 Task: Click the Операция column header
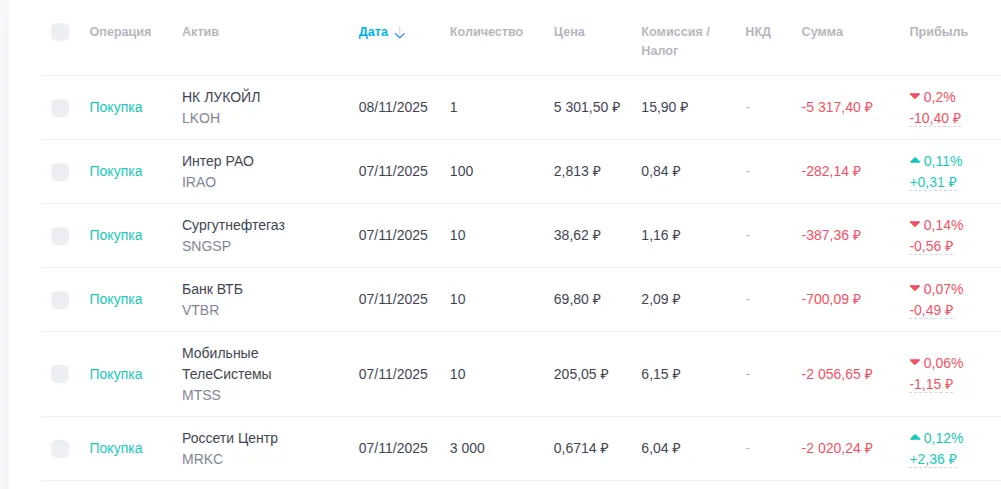120,32
